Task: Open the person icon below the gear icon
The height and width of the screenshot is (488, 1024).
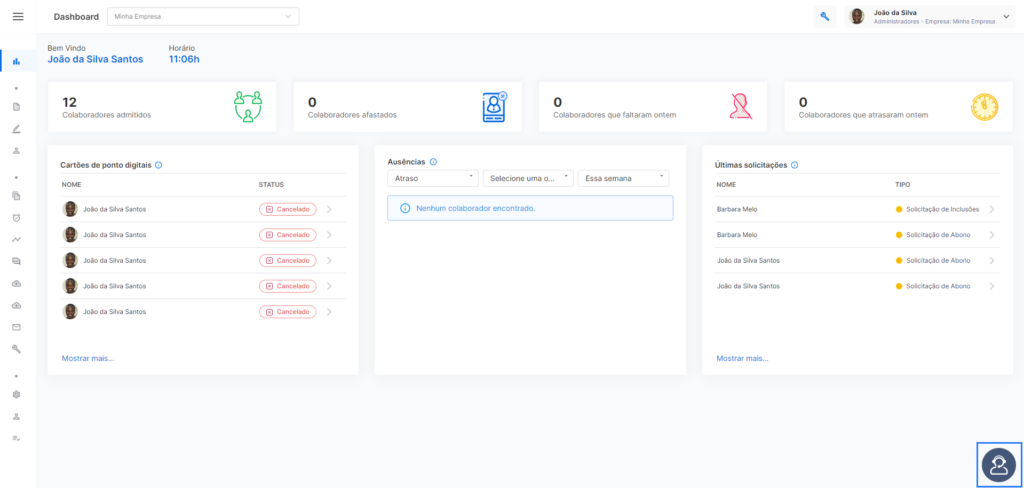Action: 17,416
